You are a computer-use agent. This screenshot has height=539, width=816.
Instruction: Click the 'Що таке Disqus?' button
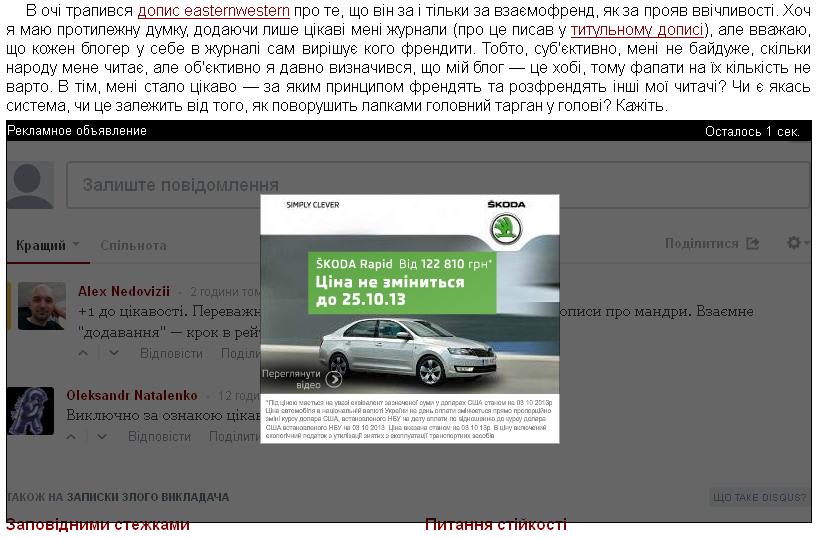coord(759,497)
